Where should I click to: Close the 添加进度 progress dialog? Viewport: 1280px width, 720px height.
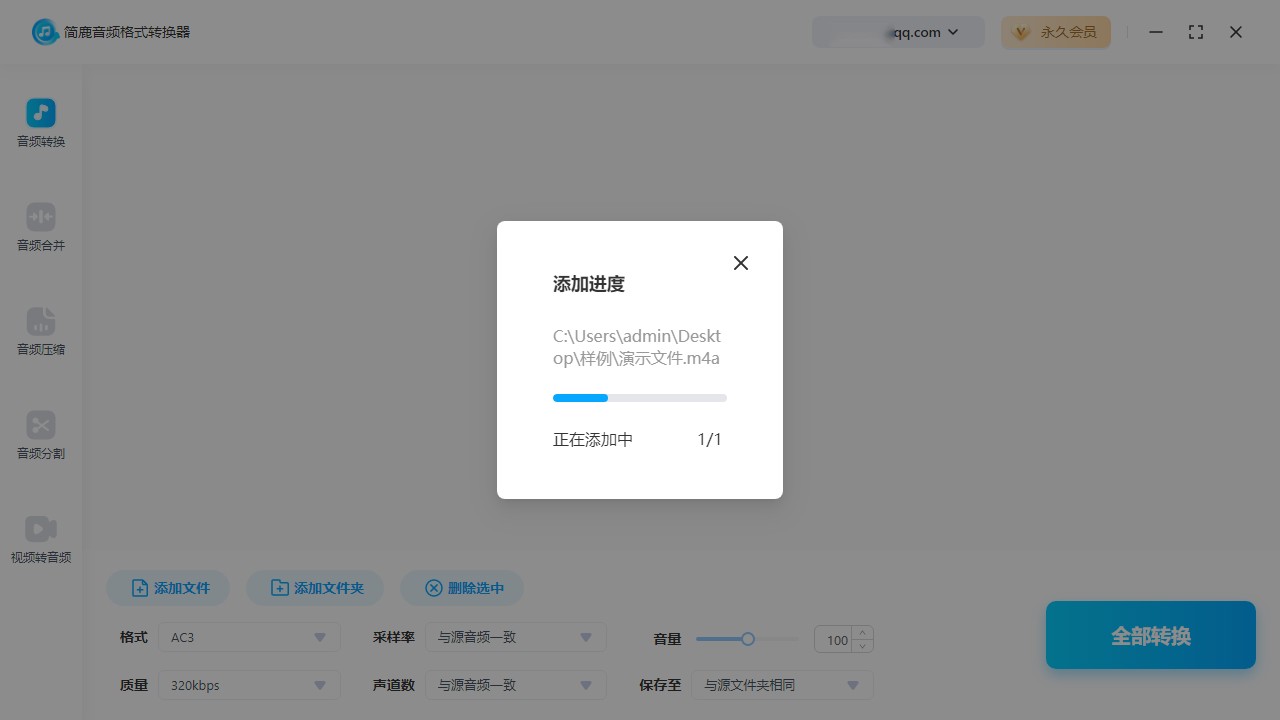740,262
